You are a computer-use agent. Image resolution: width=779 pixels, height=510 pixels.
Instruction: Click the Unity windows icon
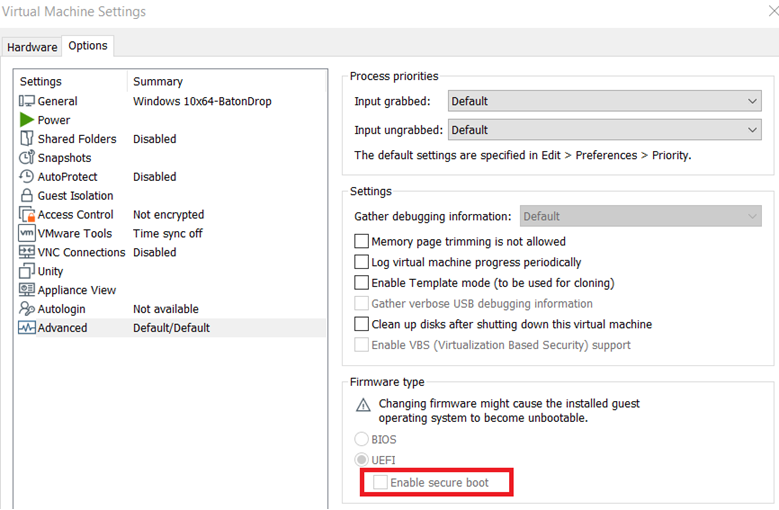27,271
